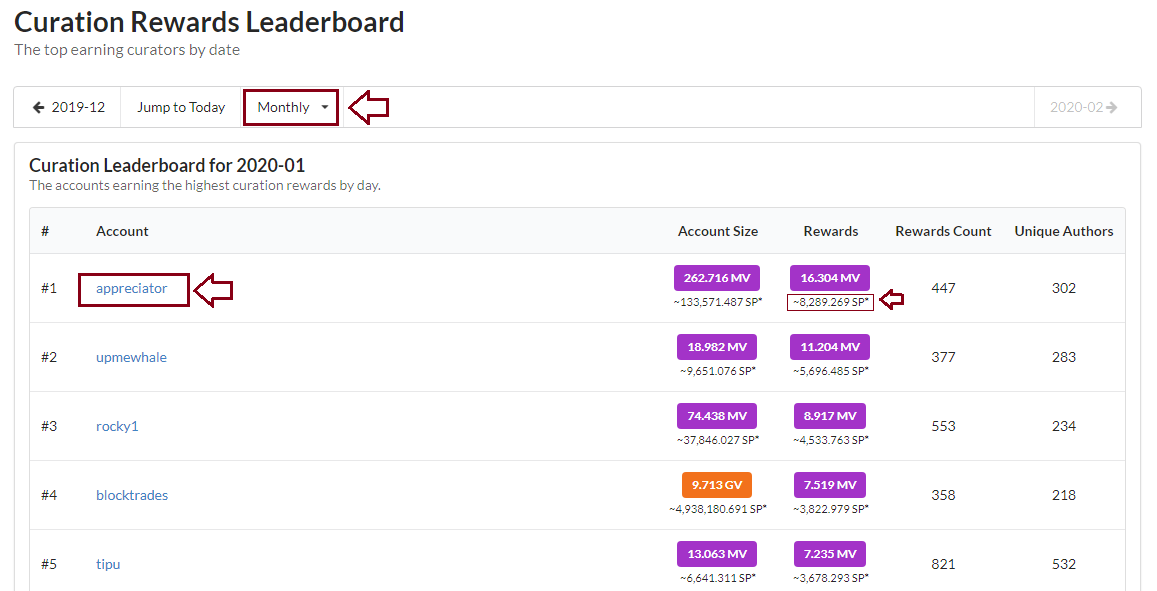Click the 13.063 MV account size badge

[x=717, y=554]
